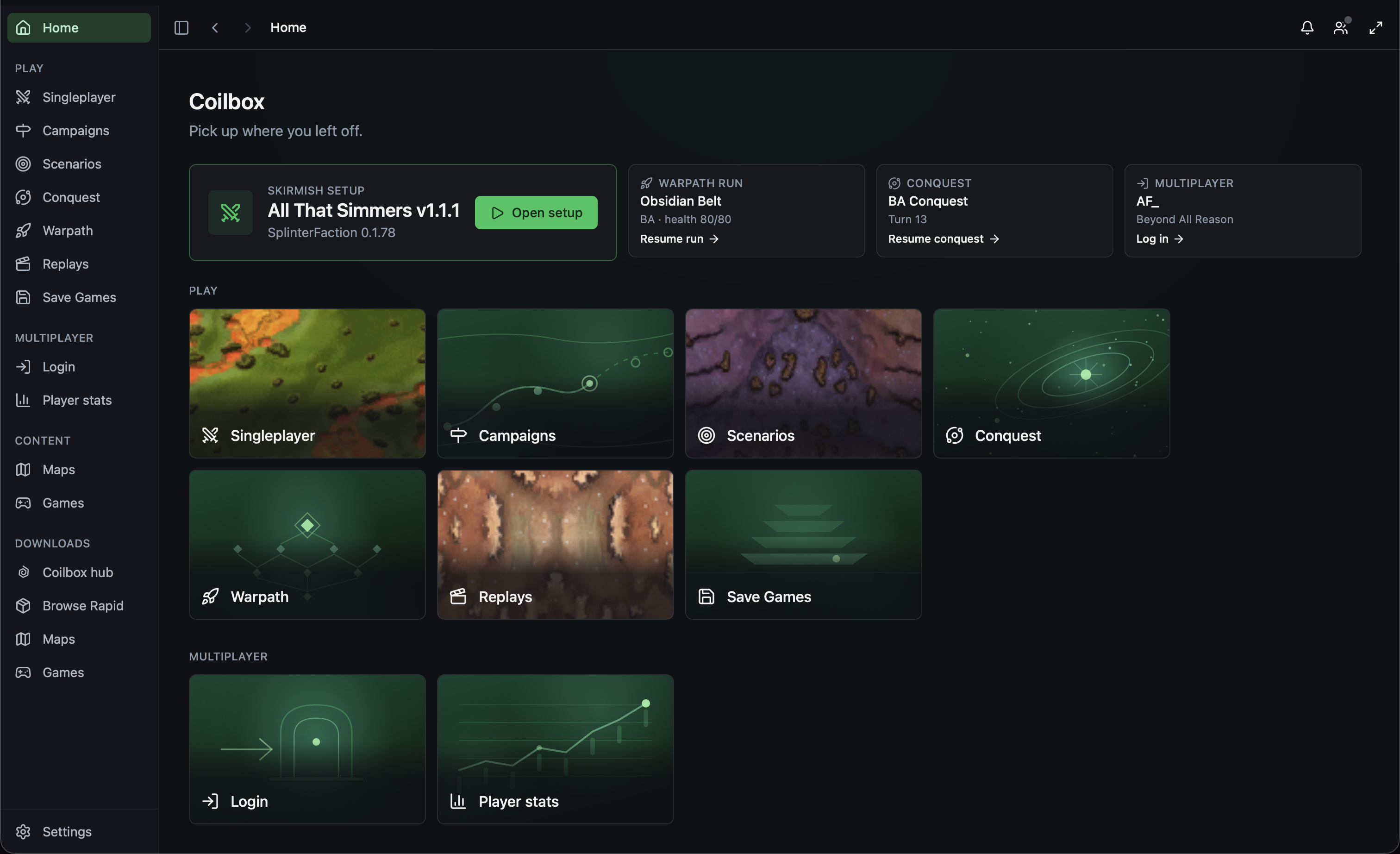Click the BA Conquest title text
This screenshot has height=854, width=1400.
(927, 201)
